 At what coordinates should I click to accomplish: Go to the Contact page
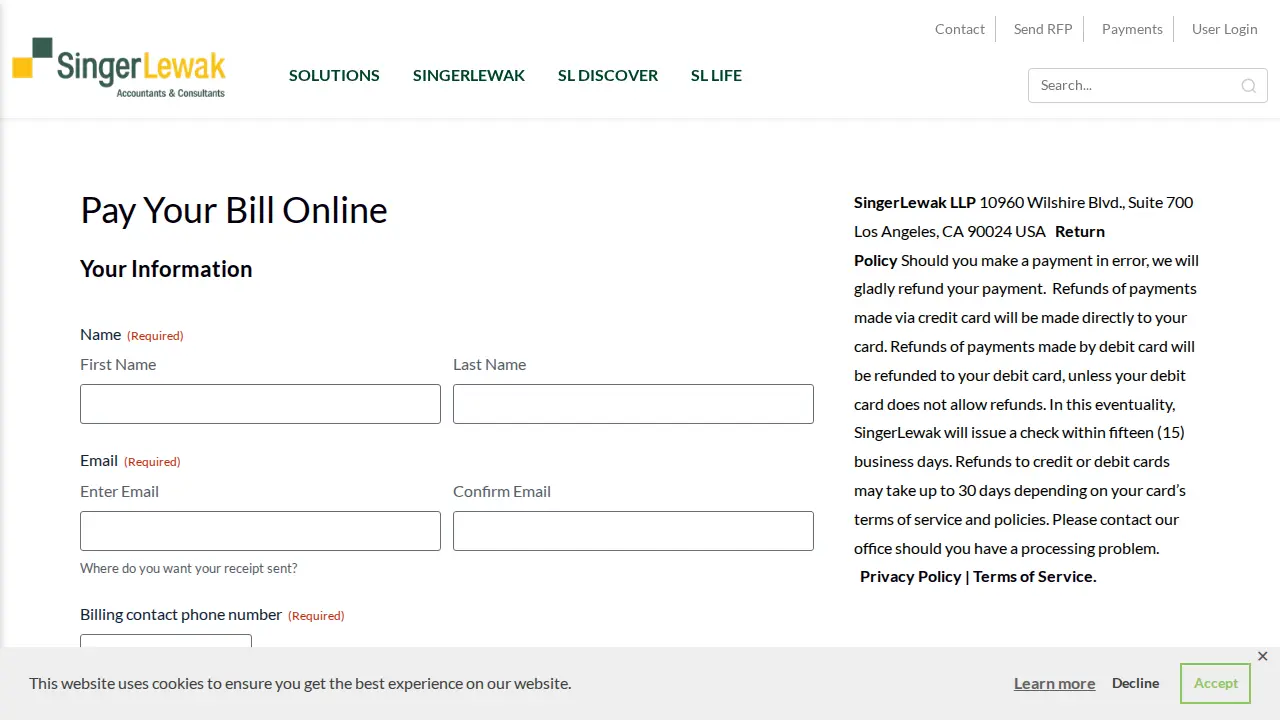tap(960, 29)
